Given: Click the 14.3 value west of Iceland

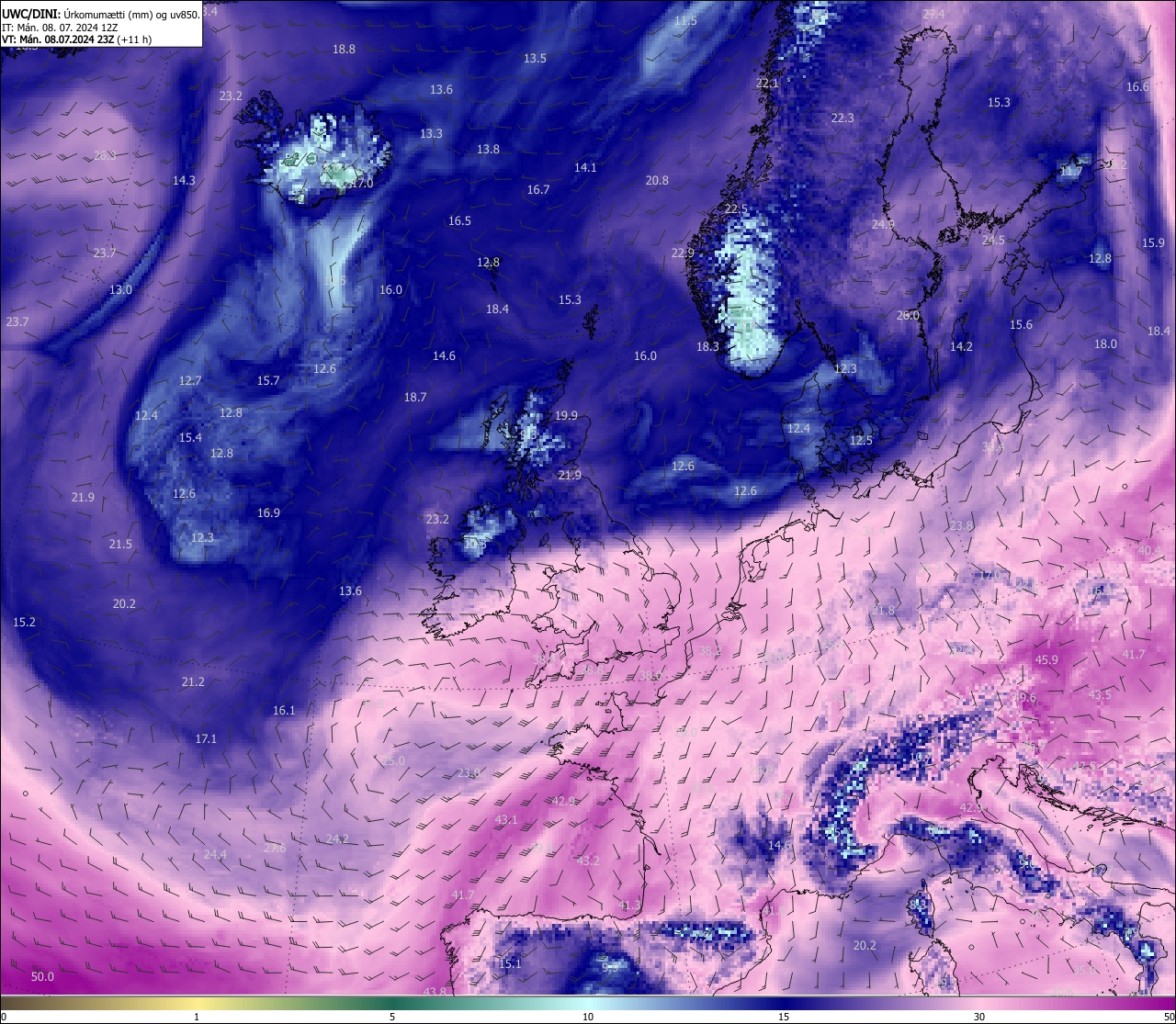Looking at the screenshot, I should pos(184,180).
